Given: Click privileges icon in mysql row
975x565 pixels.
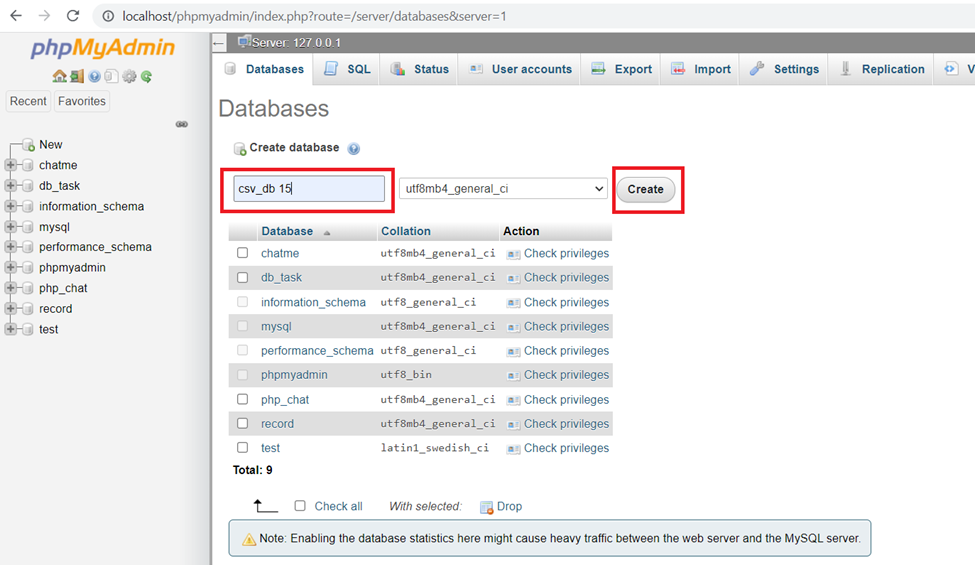Looking at the screenshot, I should pyautogui.click(x=513, y=327).
